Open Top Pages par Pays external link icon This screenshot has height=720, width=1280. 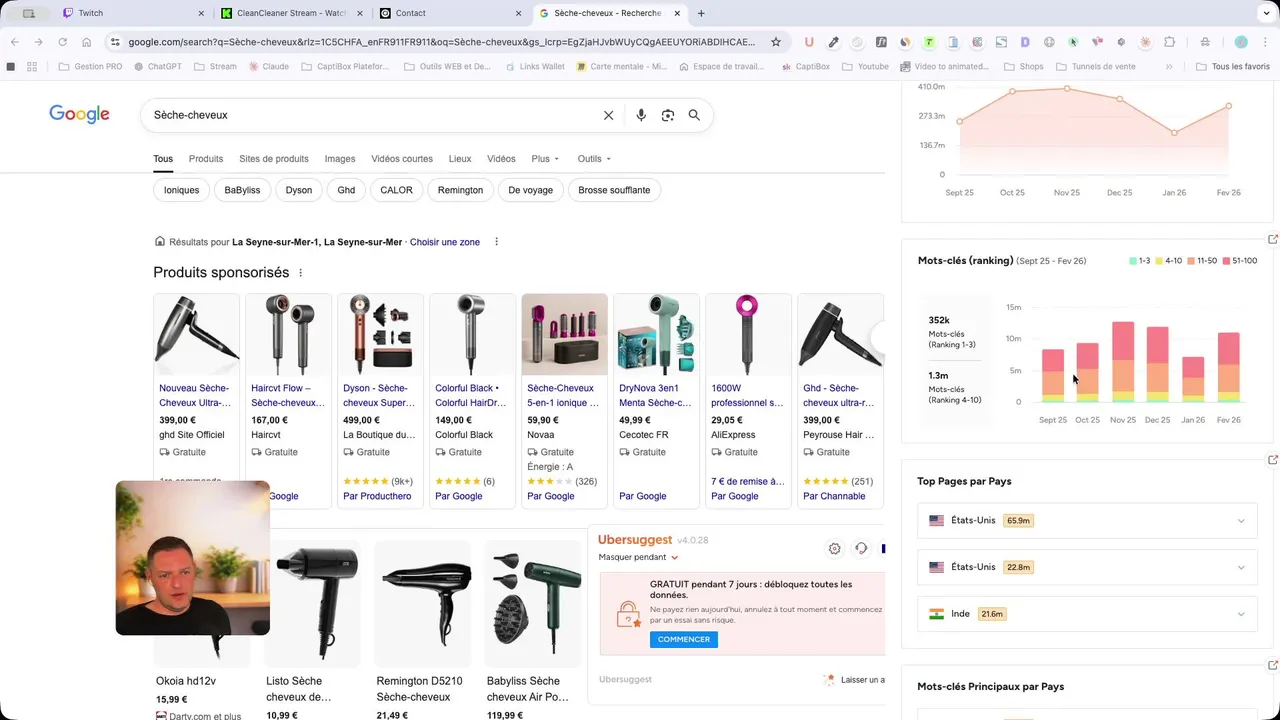tap(1273, 460)
